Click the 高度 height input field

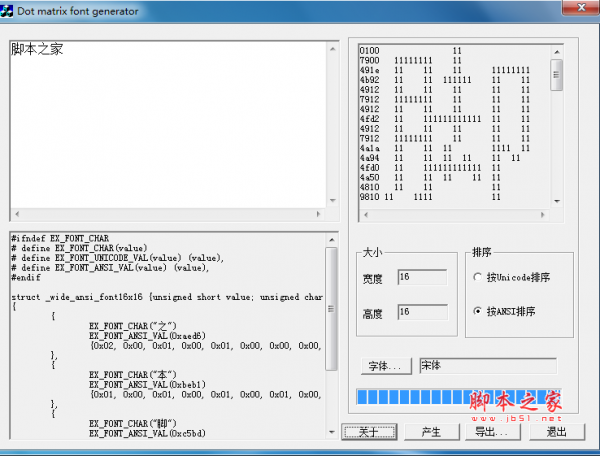(x=421, y=312)
